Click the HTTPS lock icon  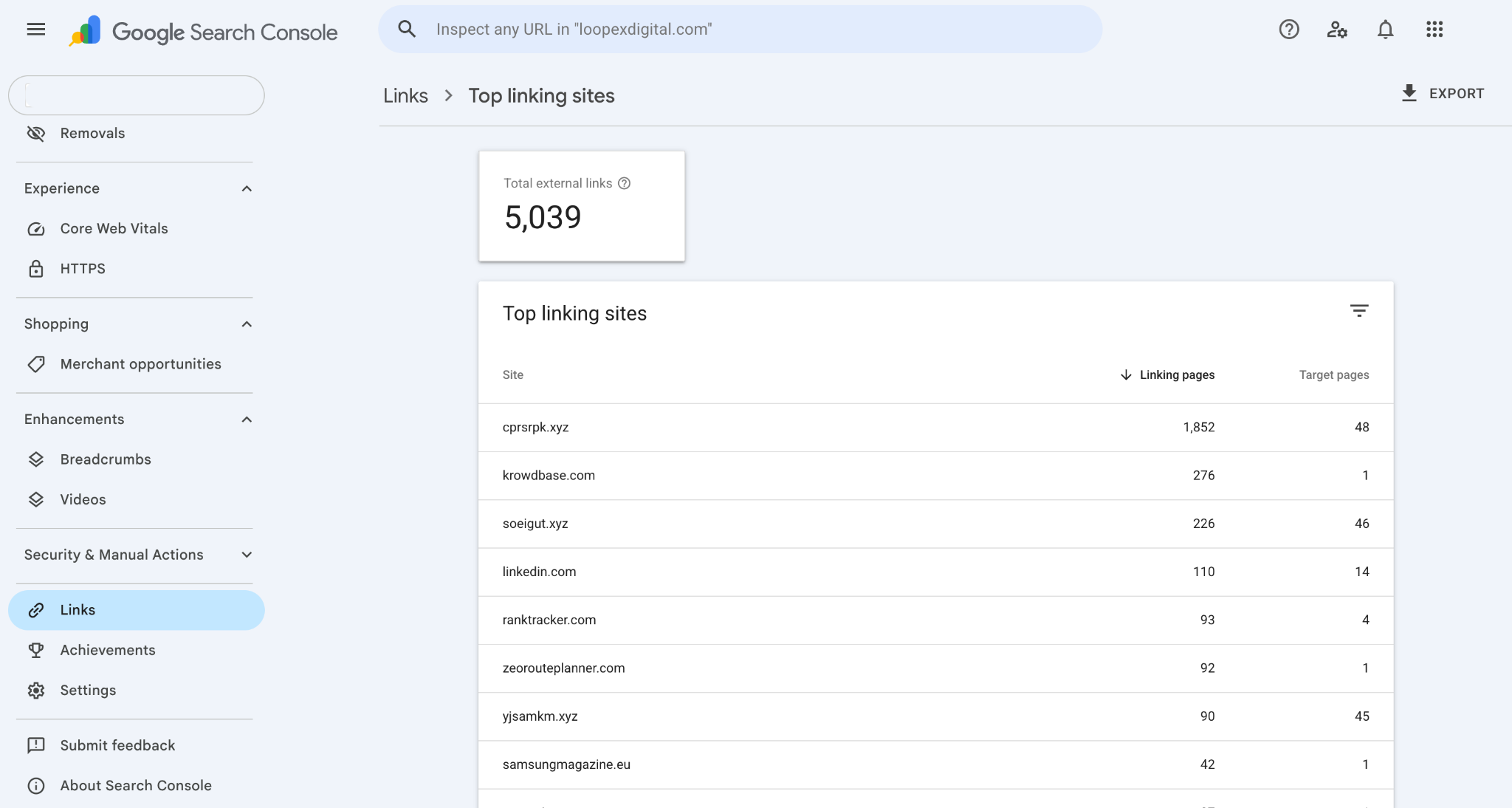coord(36,269)
